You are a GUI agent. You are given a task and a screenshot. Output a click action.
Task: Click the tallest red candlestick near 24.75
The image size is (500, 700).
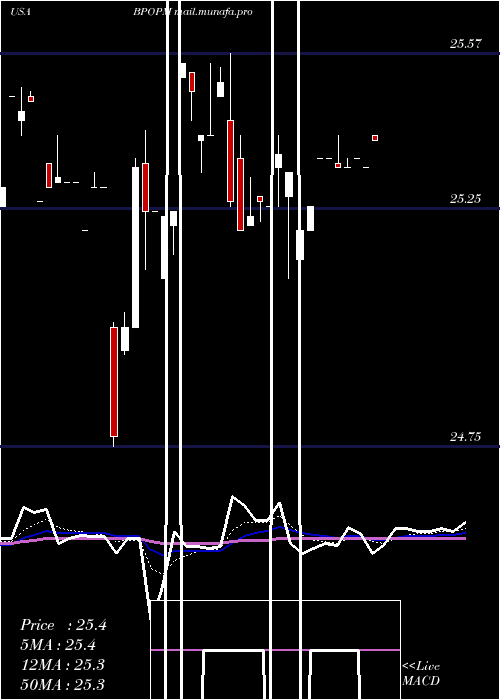pos(114,382)
